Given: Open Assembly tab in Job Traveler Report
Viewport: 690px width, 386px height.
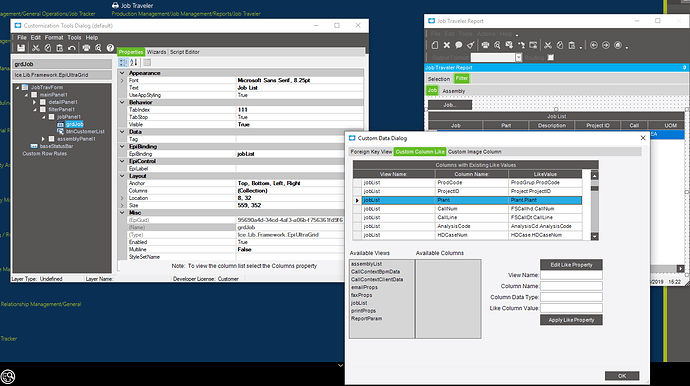Looking at the screenshot, I should [453, 91].
